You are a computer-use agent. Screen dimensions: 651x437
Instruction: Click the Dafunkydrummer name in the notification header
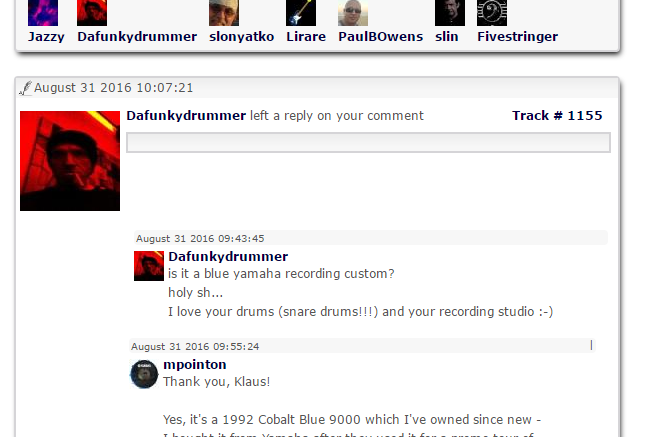tap(186, 115)
